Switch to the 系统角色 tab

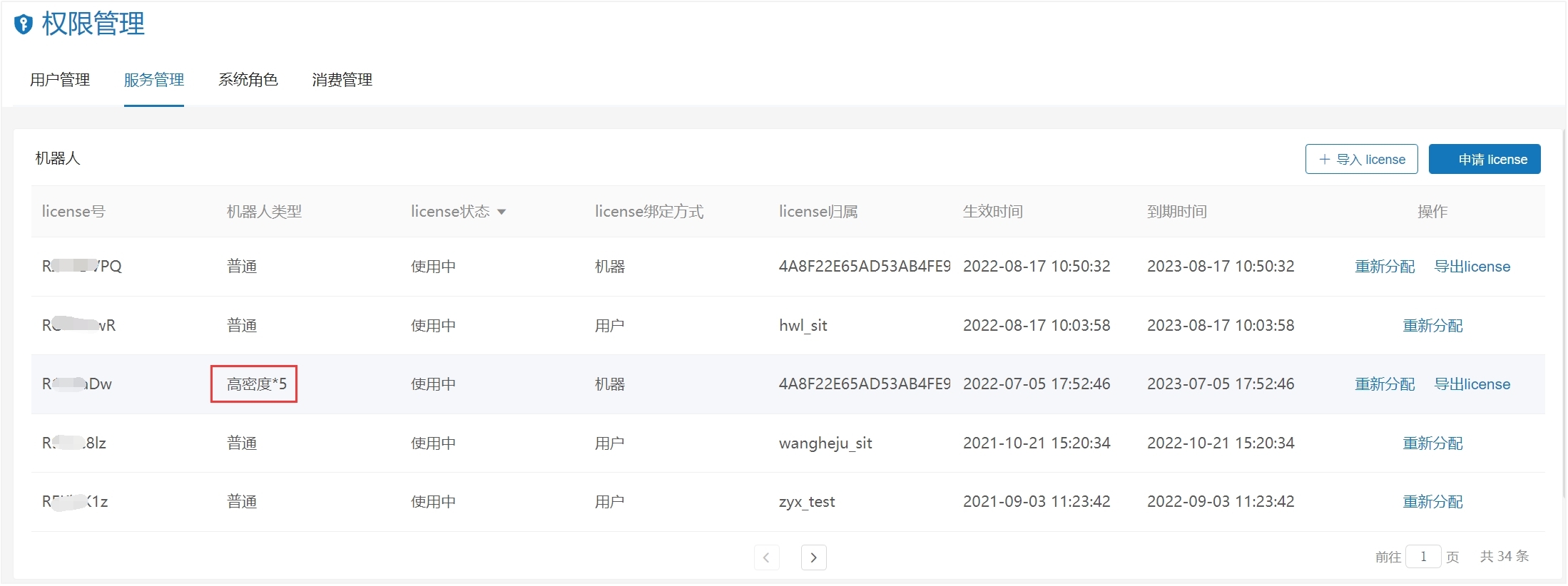tap(248, 80)
